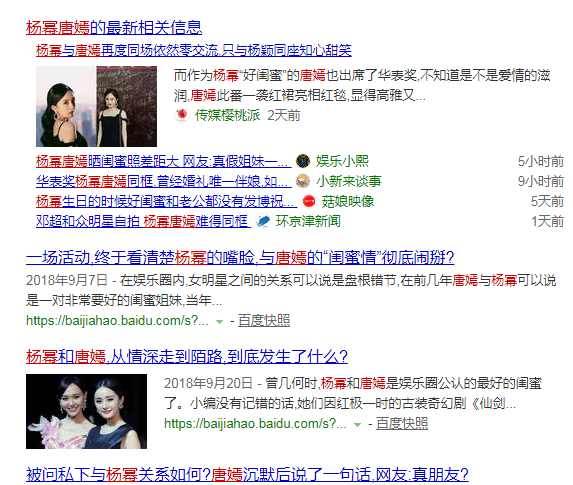Expand the green arrow beside second baijiahao URL
Screen dimensions: 573x485
click(x=357, y=424)
